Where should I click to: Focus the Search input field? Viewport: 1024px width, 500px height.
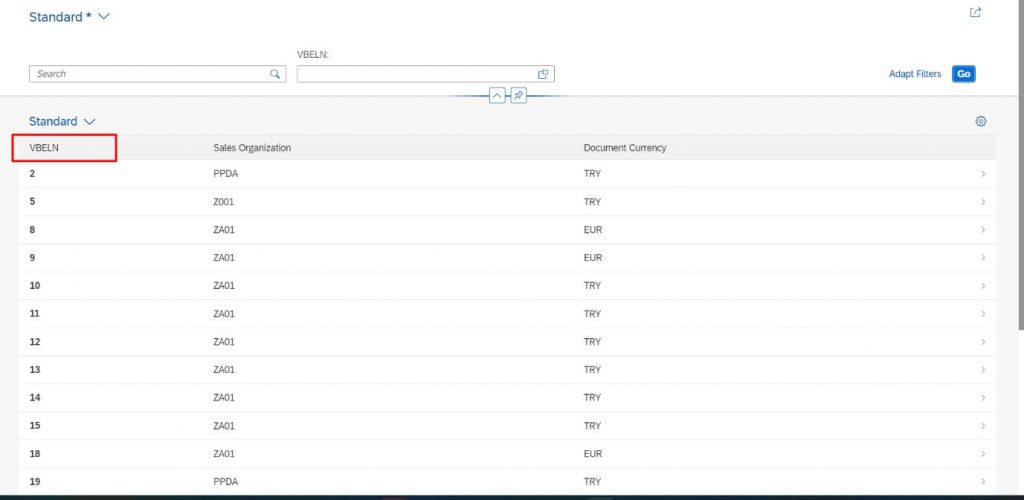pos(157,74)
